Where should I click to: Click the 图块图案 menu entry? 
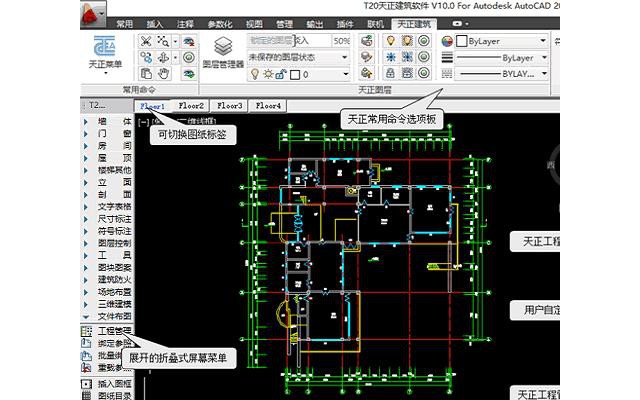click(x=114, y=268)
